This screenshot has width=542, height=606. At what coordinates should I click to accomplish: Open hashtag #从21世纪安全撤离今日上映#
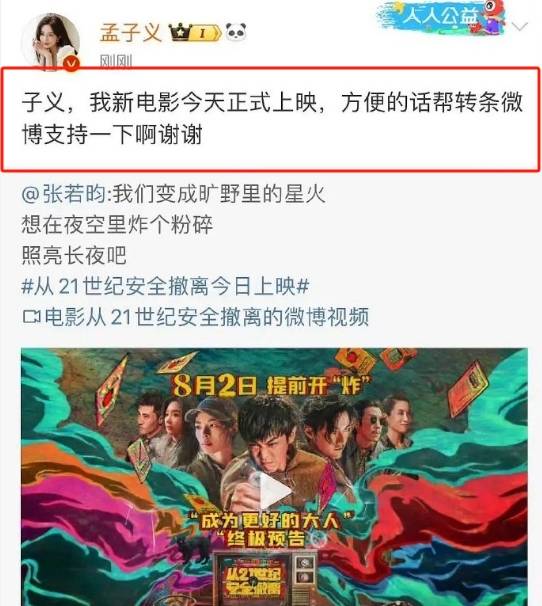[x=165, y=286]
